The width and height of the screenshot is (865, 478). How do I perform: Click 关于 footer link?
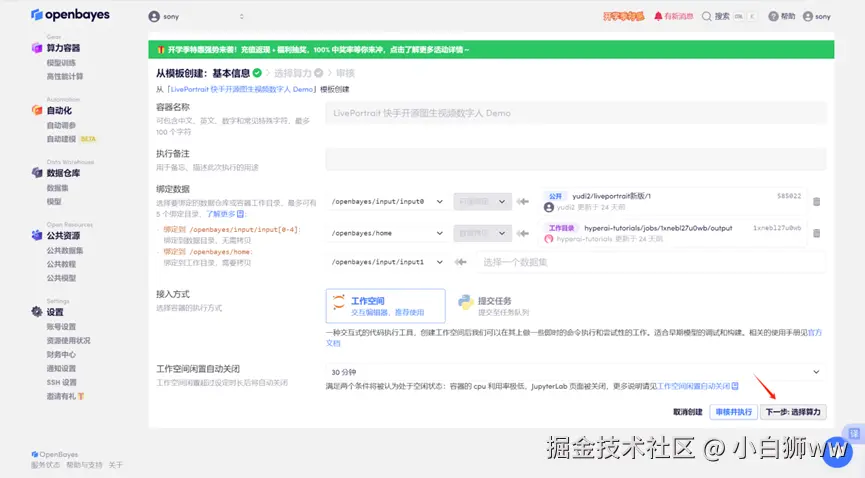coord(115,465)
